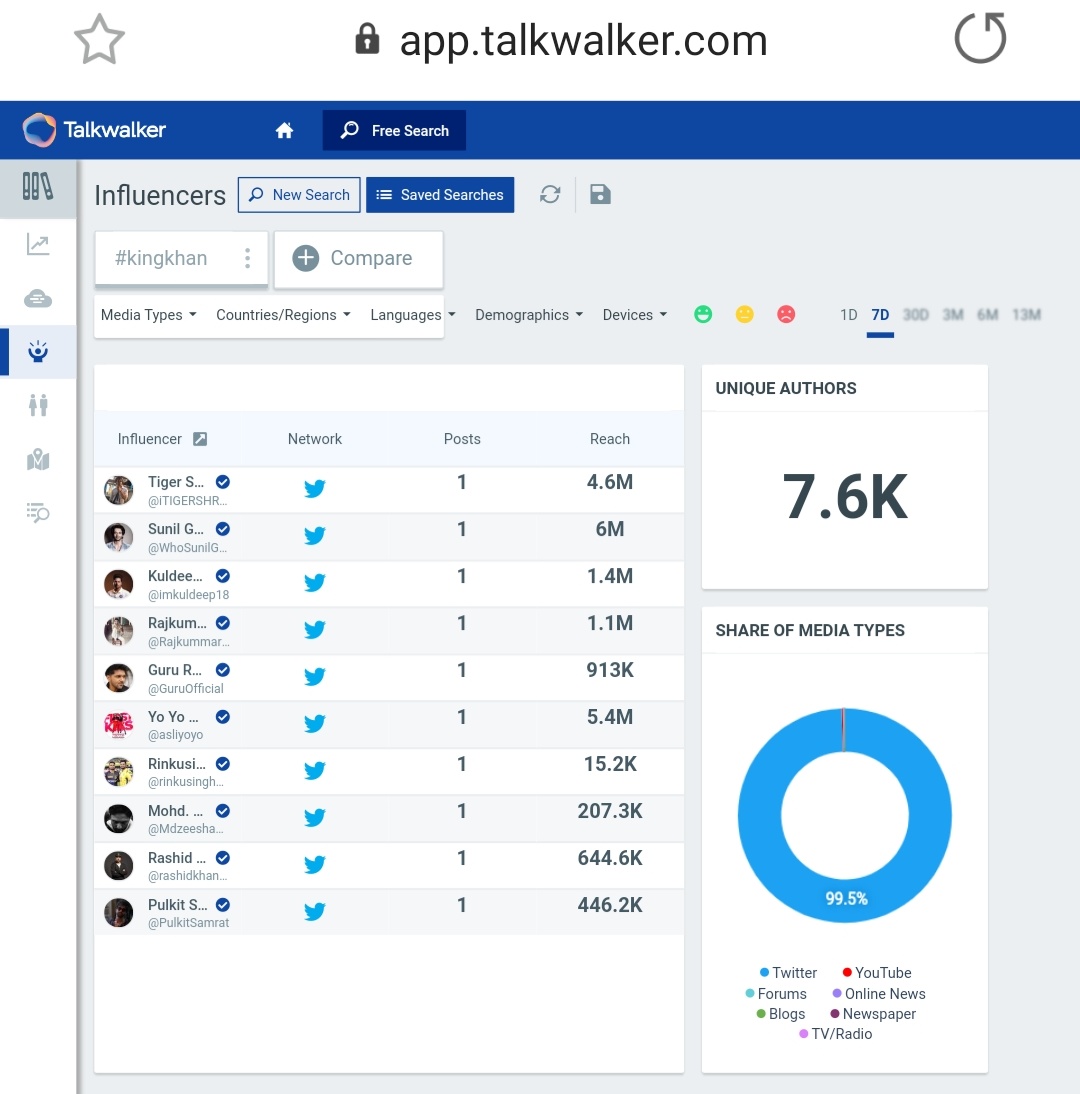Select the influencers sidebar icon
This screenshot has height=1094, width=1080.
[x=38, y=352]
